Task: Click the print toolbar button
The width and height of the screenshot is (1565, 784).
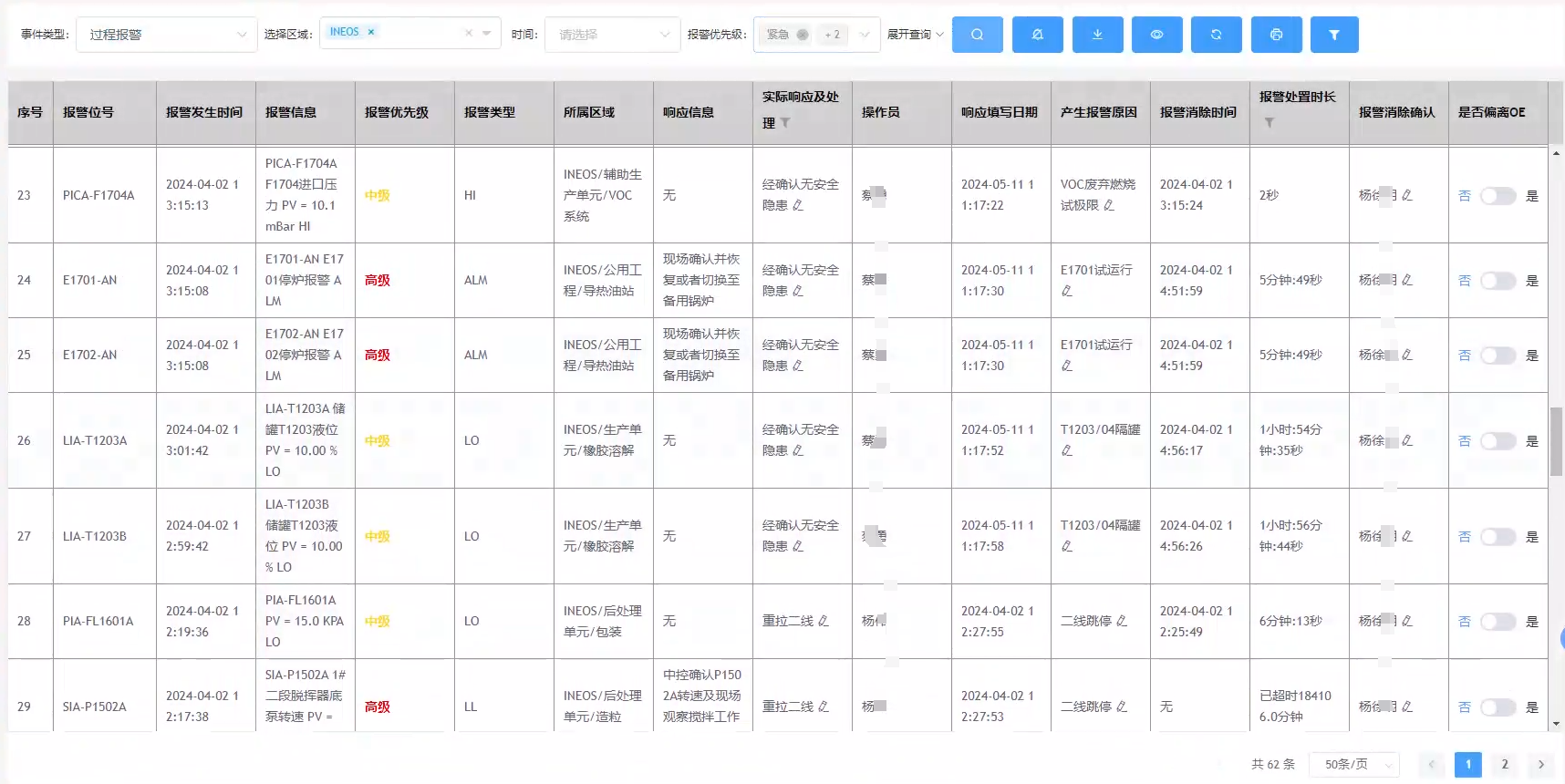Action: [x=1276, y=35]
